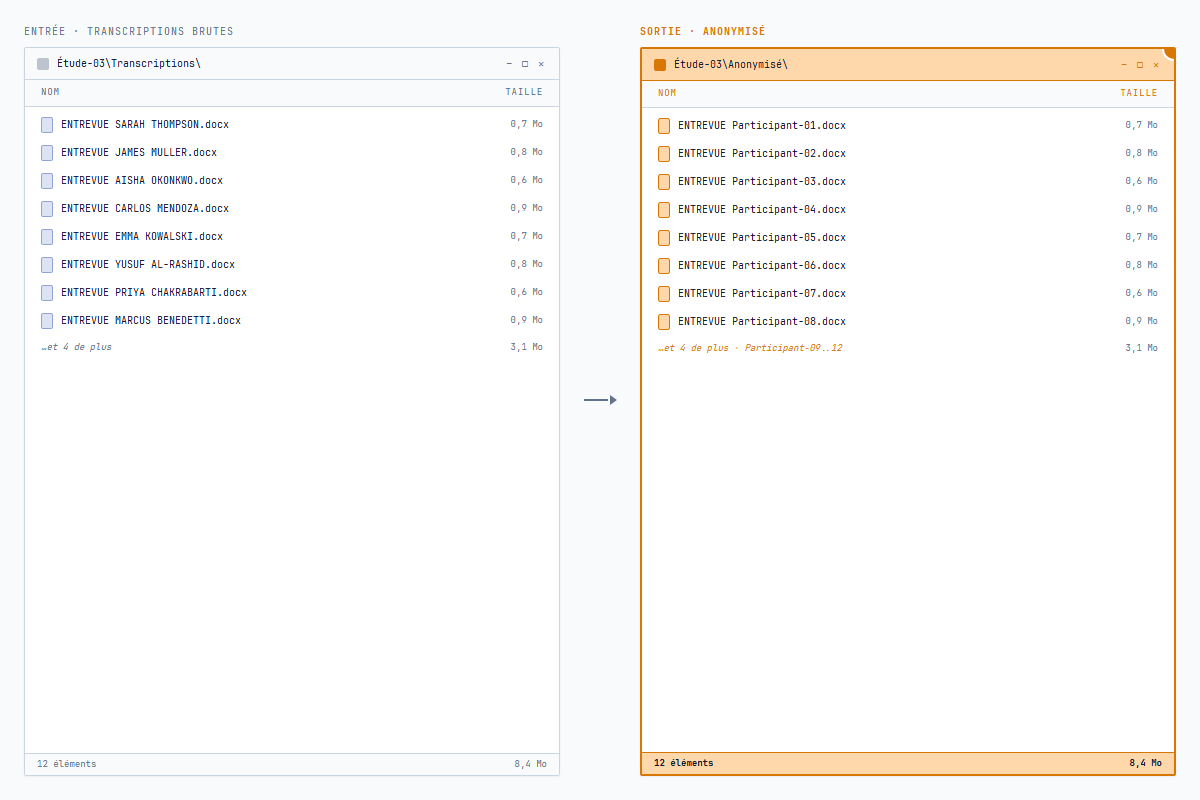The width and height of the screenshot is (1200, 800).
Task: Click the file icon next to ENTREVUE YUSUF AL-RASHID.docx
Action: (x=47, y=265)
